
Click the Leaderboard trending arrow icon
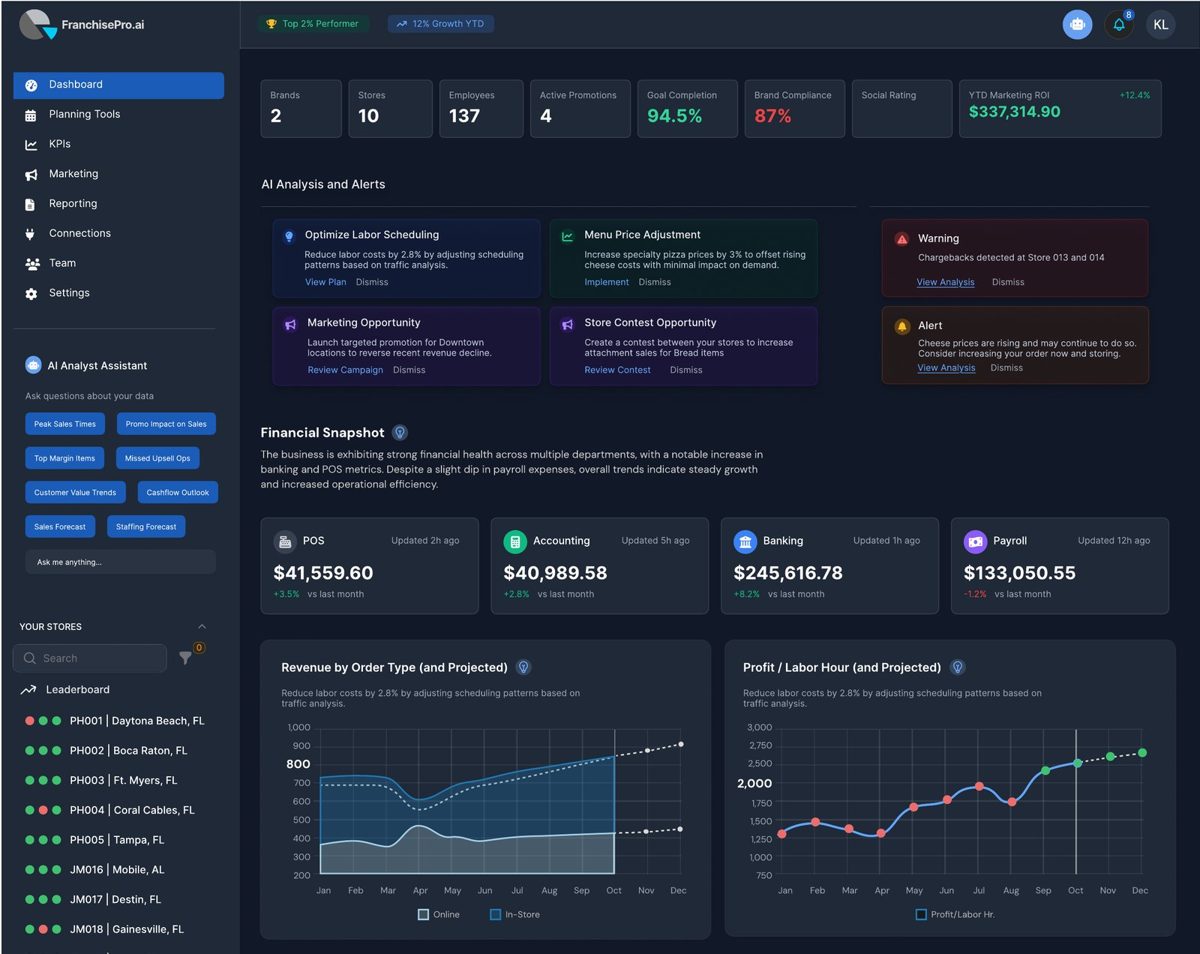[x=28, y=690]
